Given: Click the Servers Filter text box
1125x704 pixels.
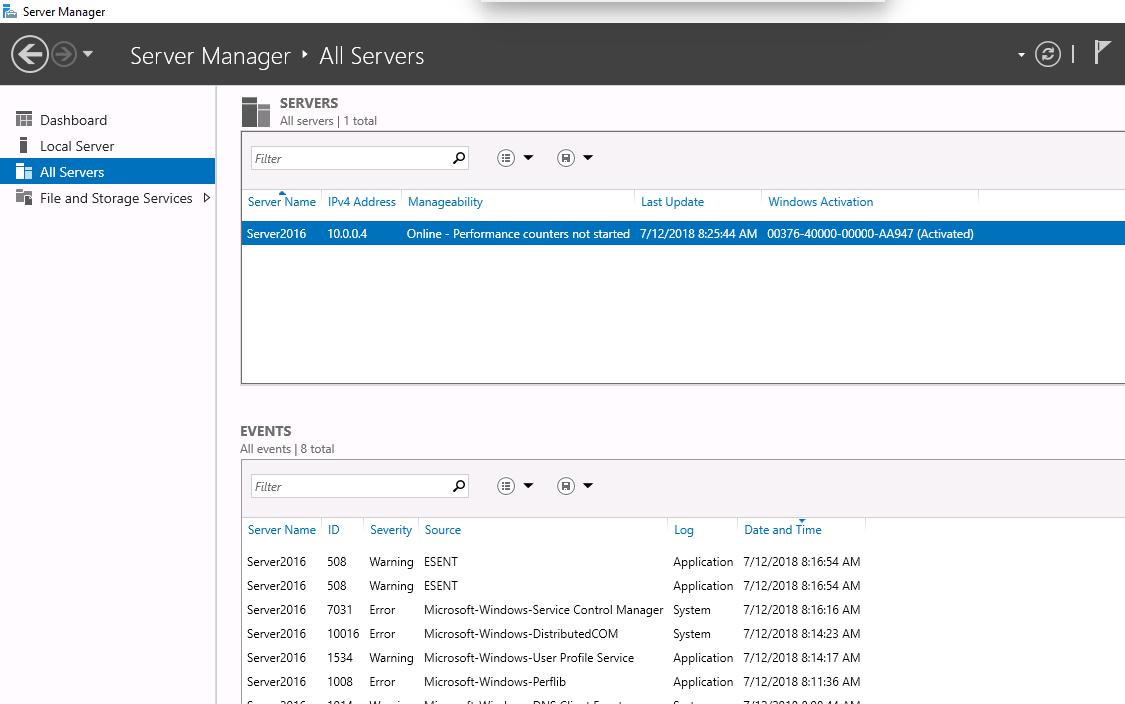Looking at the screenshot, I should coord(348,158).
